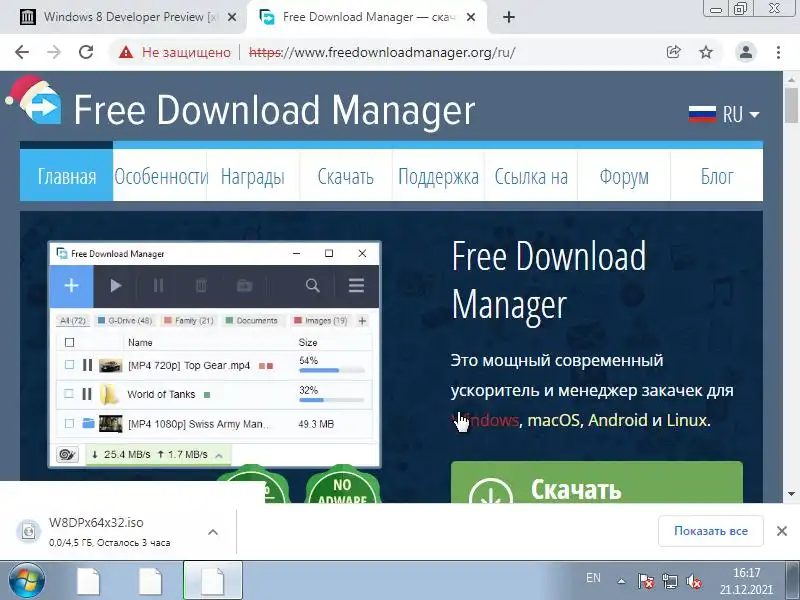Select the Family (21) tag

(x=189, y=321)
